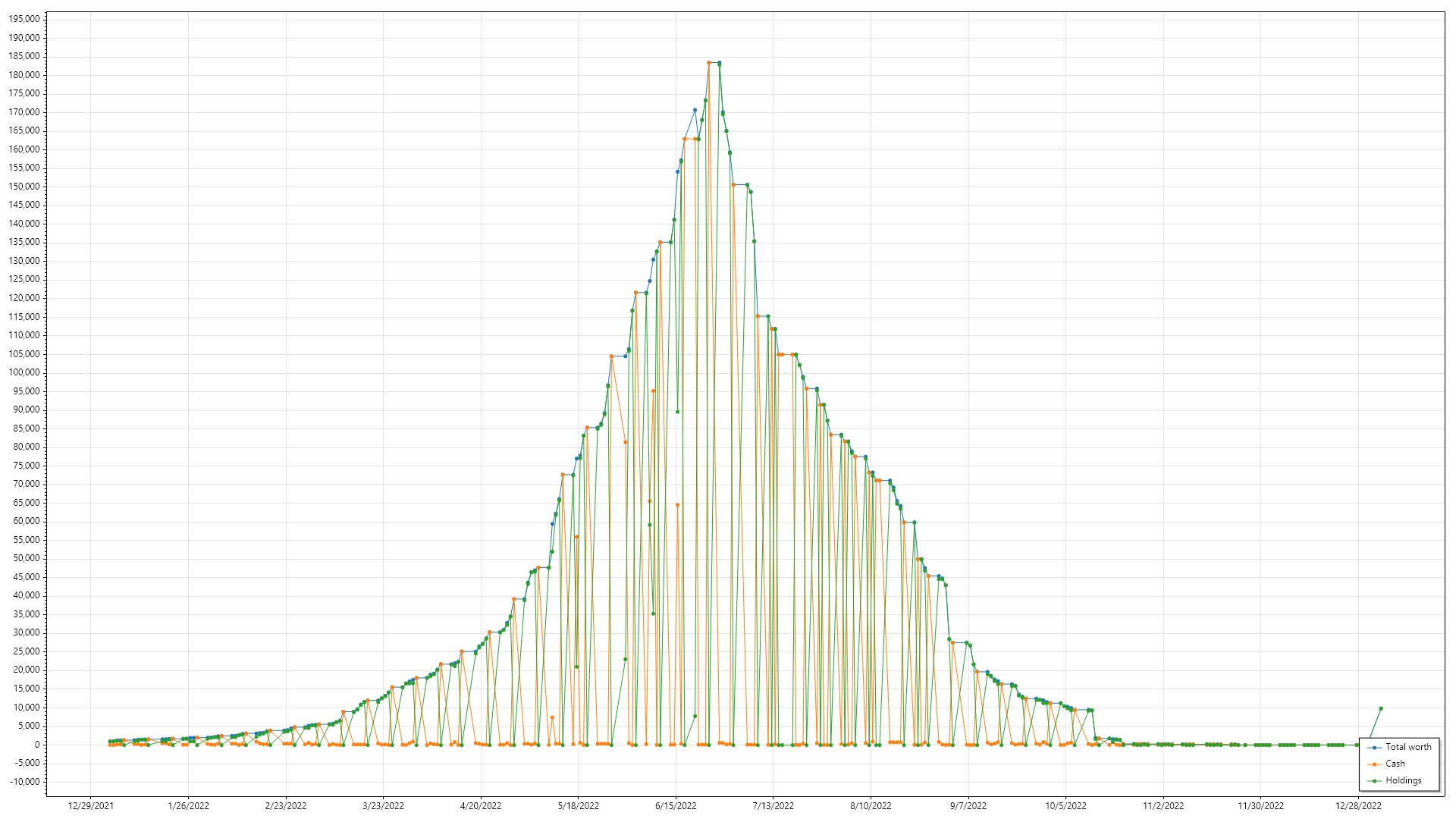The height and width of the screenshot is (819, 1456).
Task: Toggle the Holdings series label in legend
Action: [1404, 780]
